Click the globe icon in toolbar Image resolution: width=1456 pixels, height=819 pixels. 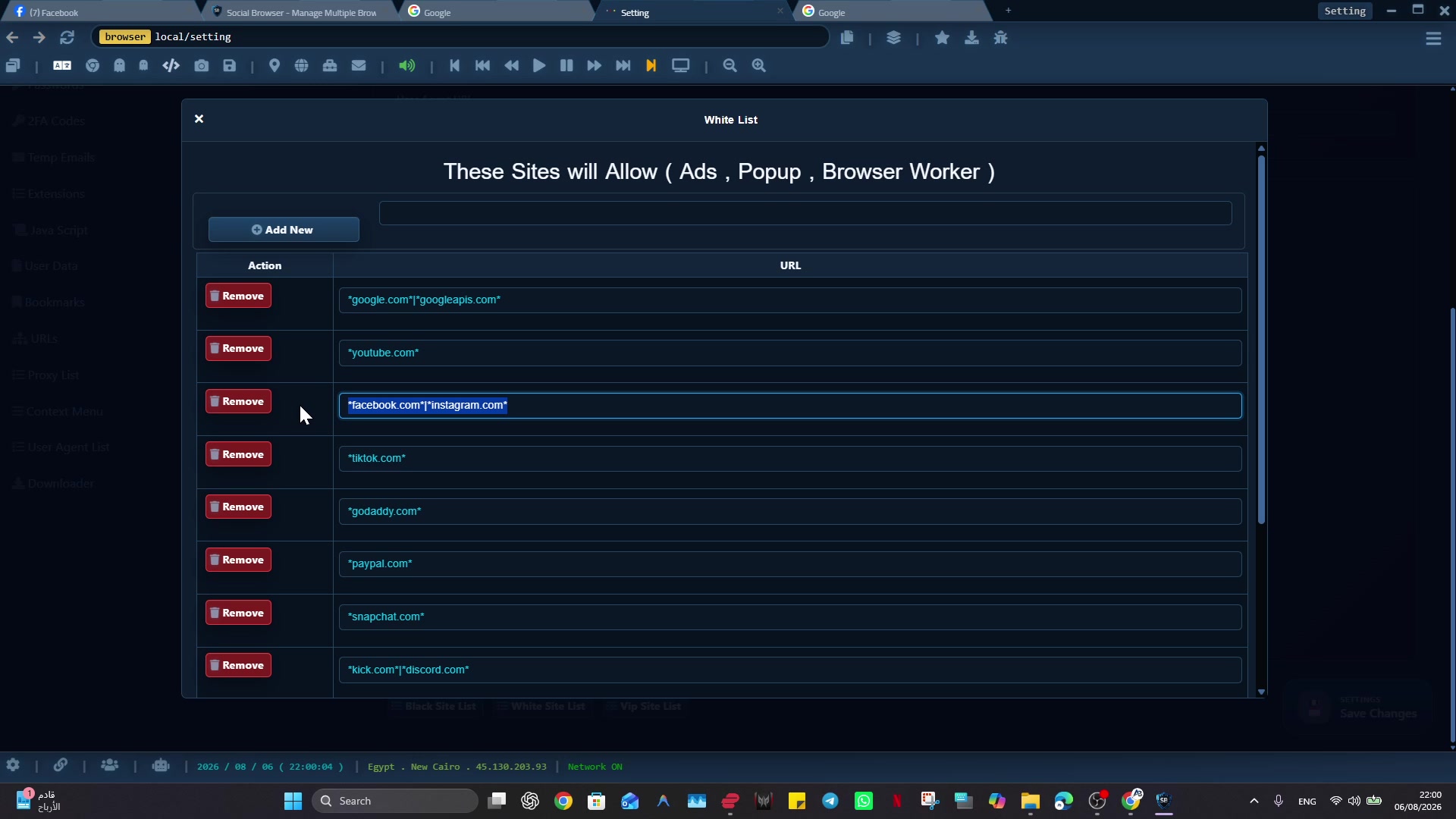pyautogui.click(x=302, y=66)
